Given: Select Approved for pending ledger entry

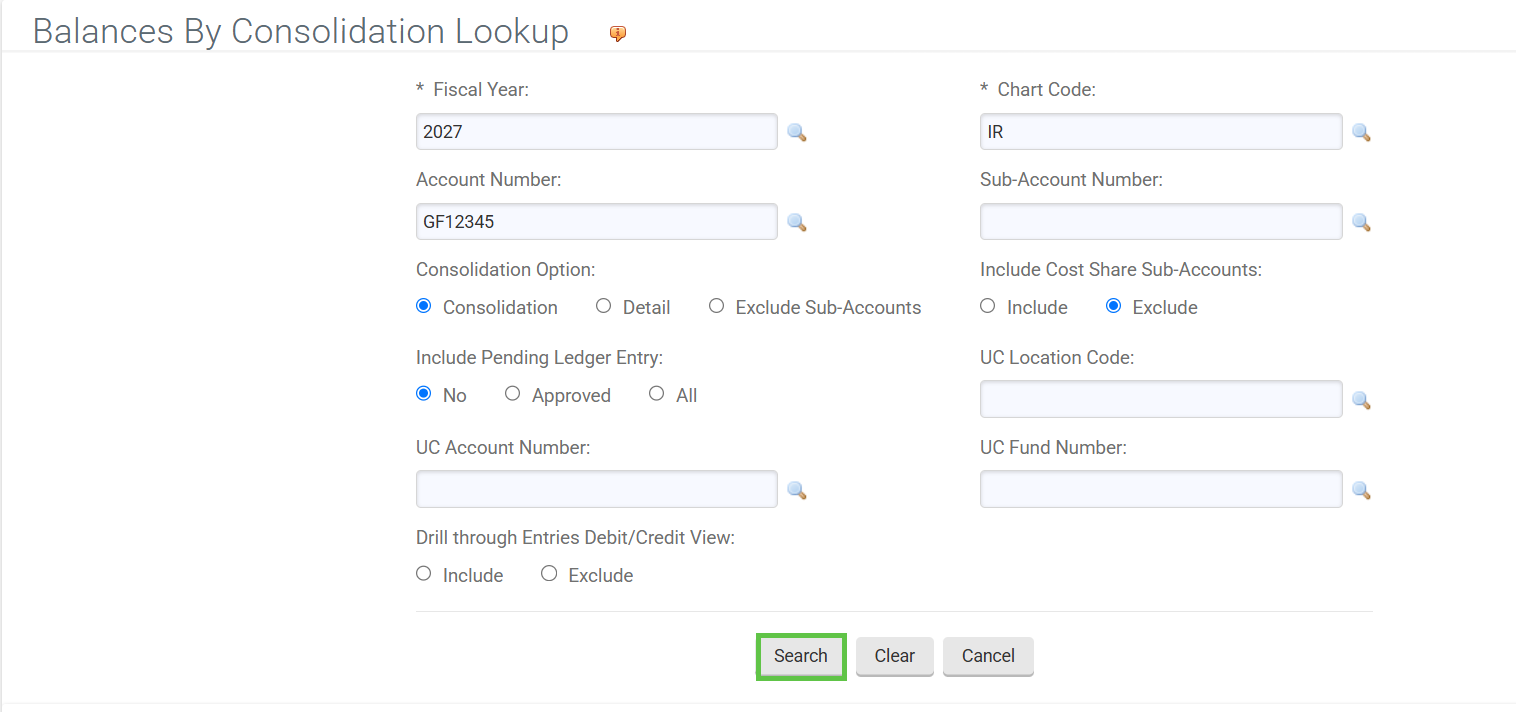Looking at the screenshot, I should (512, 394).
